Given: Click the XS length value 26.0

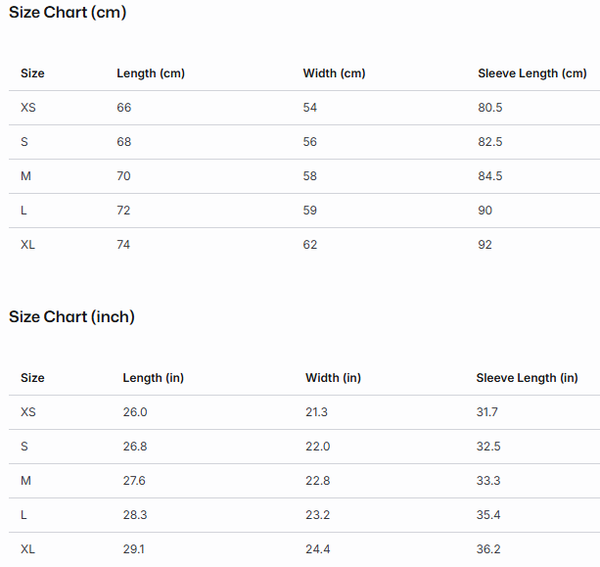Looking at the screenshot, I should point(135,412).
